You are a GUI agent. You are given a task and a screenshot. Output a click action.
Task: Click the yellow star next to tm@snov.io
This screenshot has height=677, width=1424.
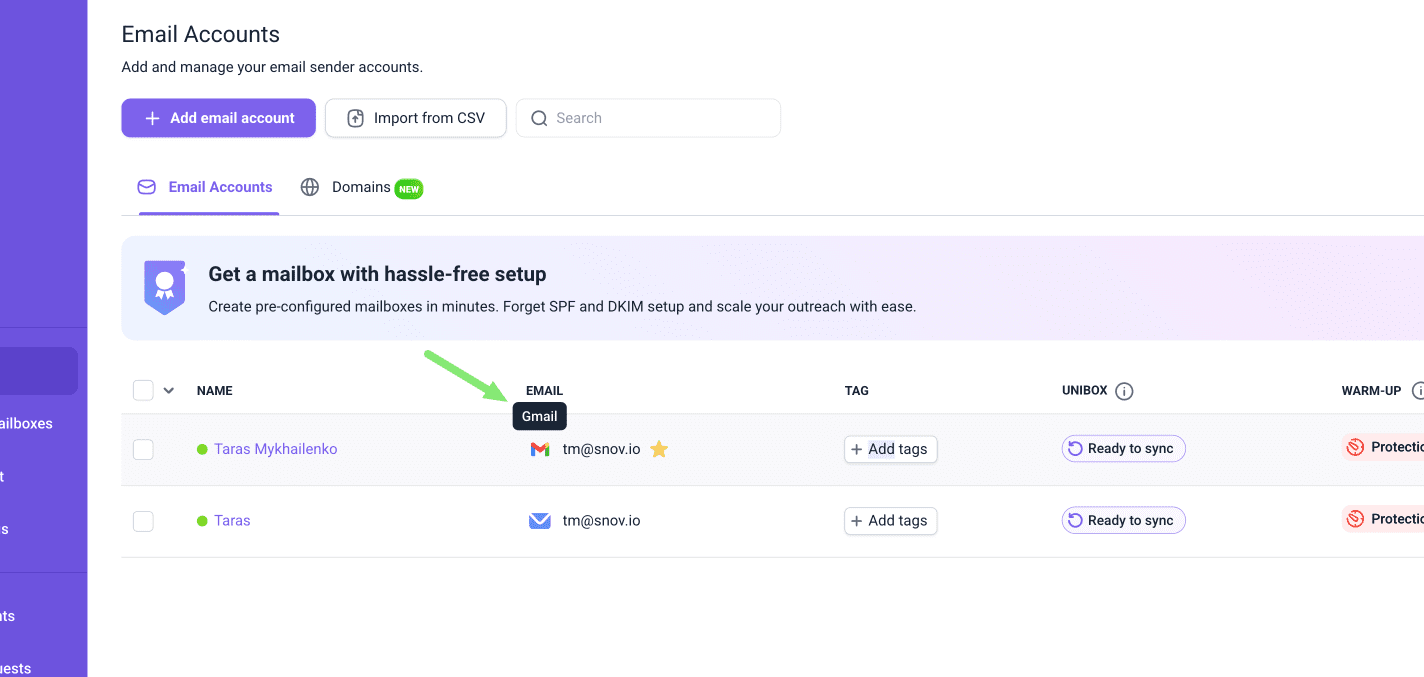pyautogui.click(x=659, y=449)
